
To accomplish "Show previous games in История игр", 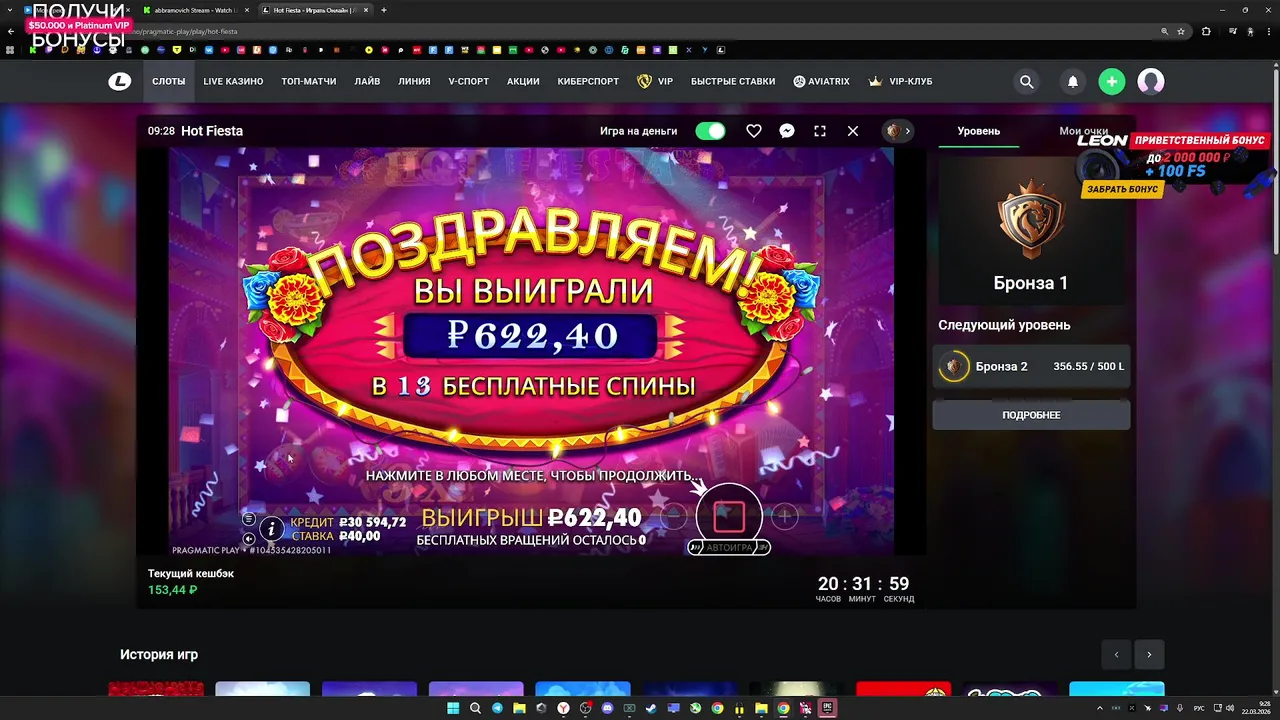I will coord(1116,655).
